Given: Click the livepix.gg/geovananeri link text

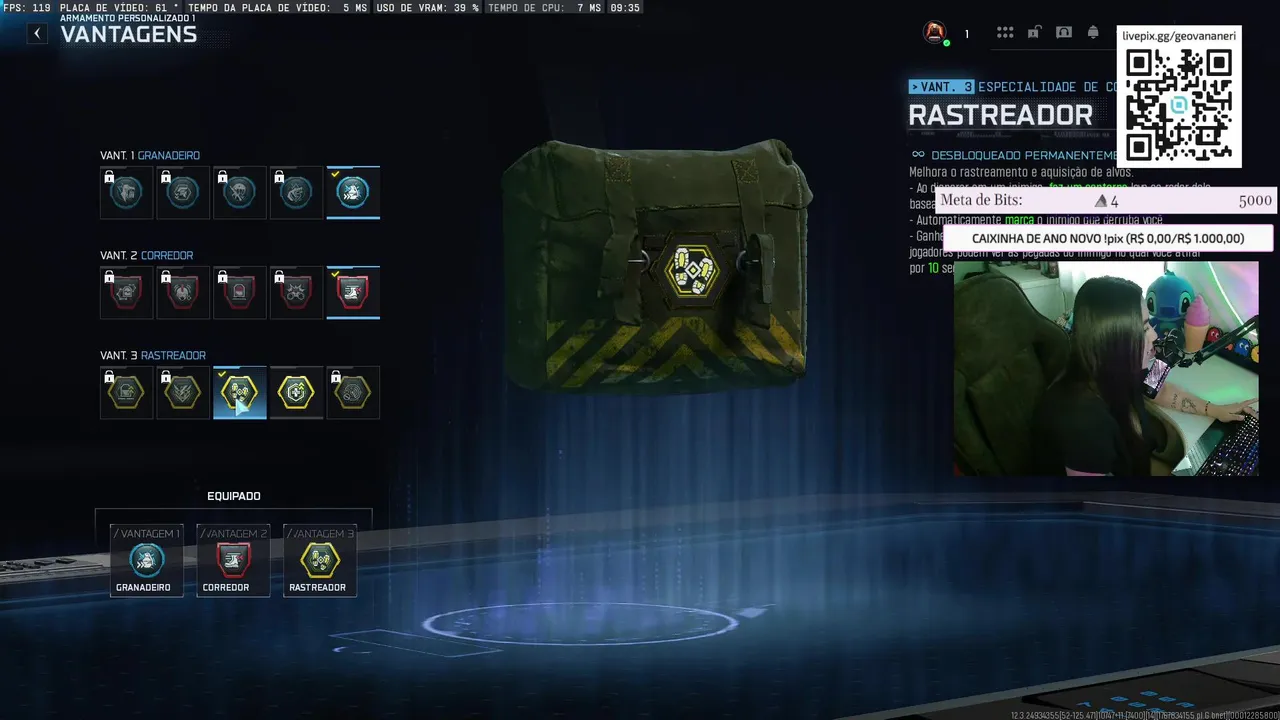Looking at the screenshot, I should 1179,36.
